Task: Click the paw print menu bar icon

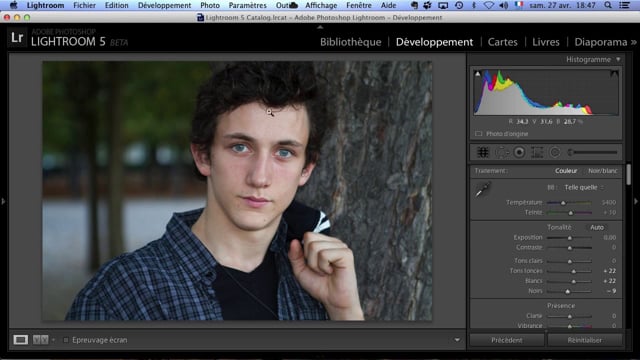Action: [x=428, y=5]
